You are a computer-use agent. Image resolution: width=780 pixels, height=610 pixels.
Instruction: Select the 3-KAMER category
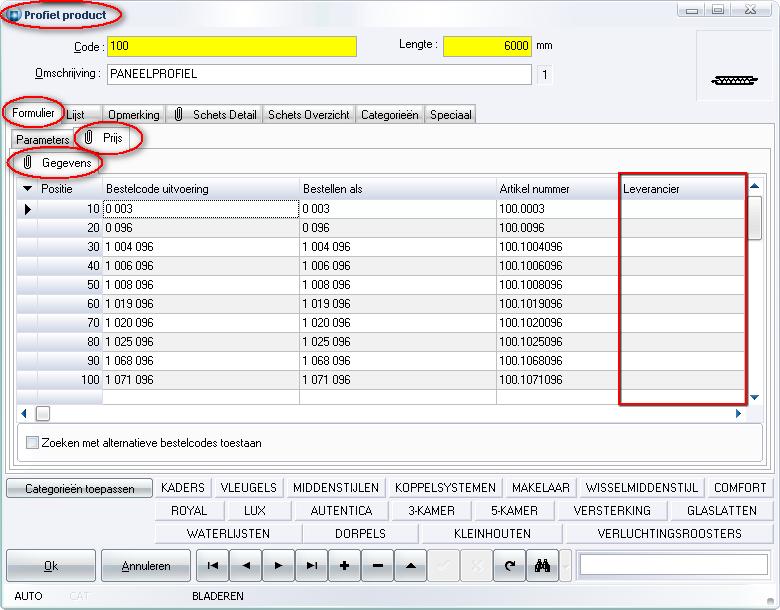[x=431, y=510]
